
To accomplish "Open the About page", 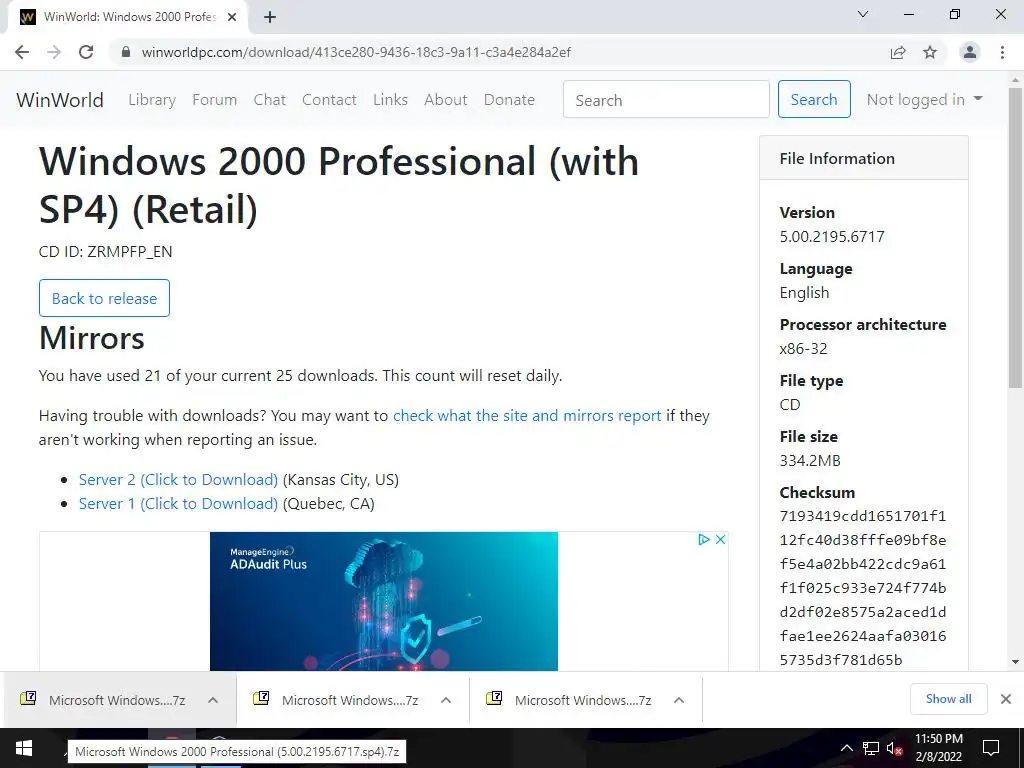I will [x=446, y=100].
